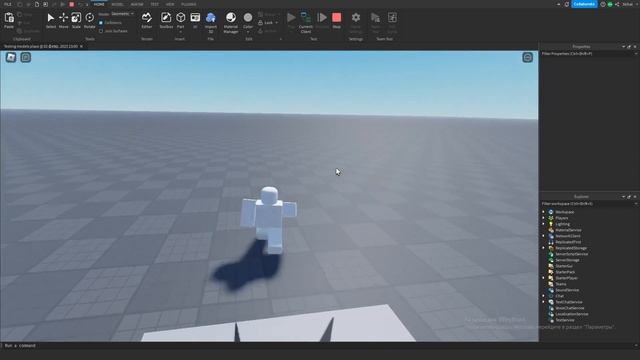This screenshot has height=360, width=640.
Task: Select ServerStorage in Explorer
Action: 567,260
